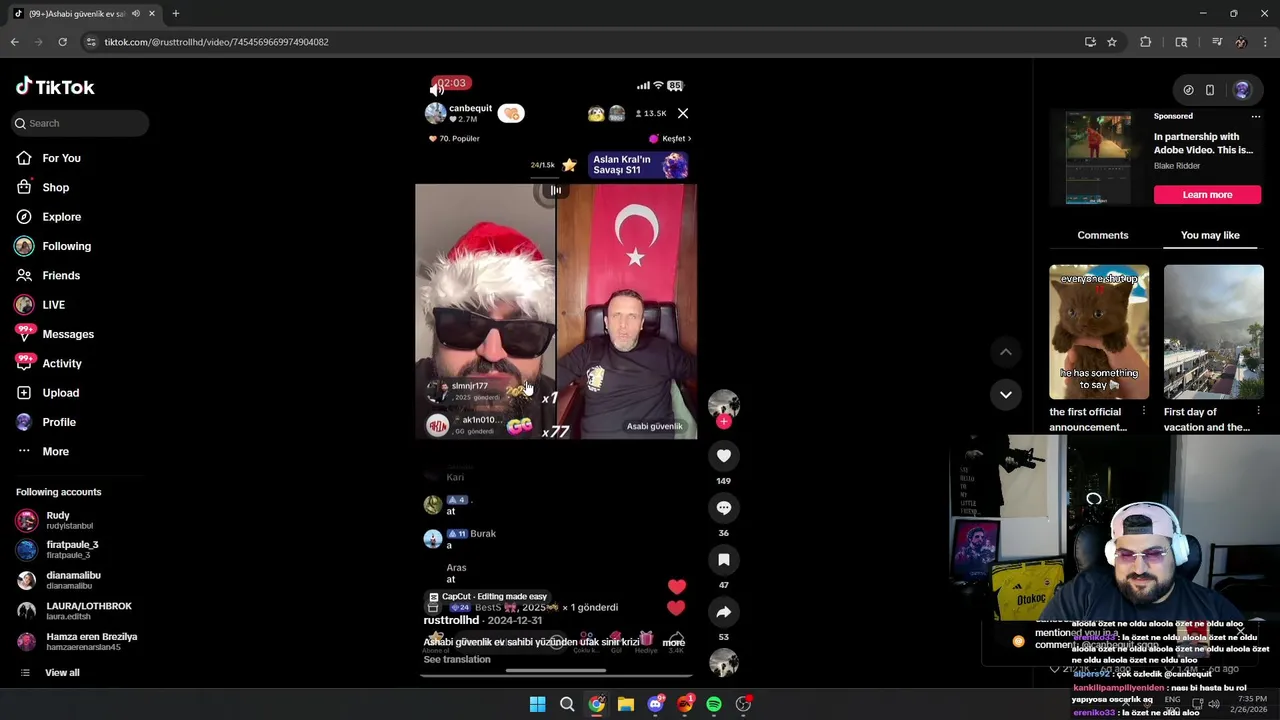Open File Explorer from the taskbar
1280x720 pixels.
[626, 704]
